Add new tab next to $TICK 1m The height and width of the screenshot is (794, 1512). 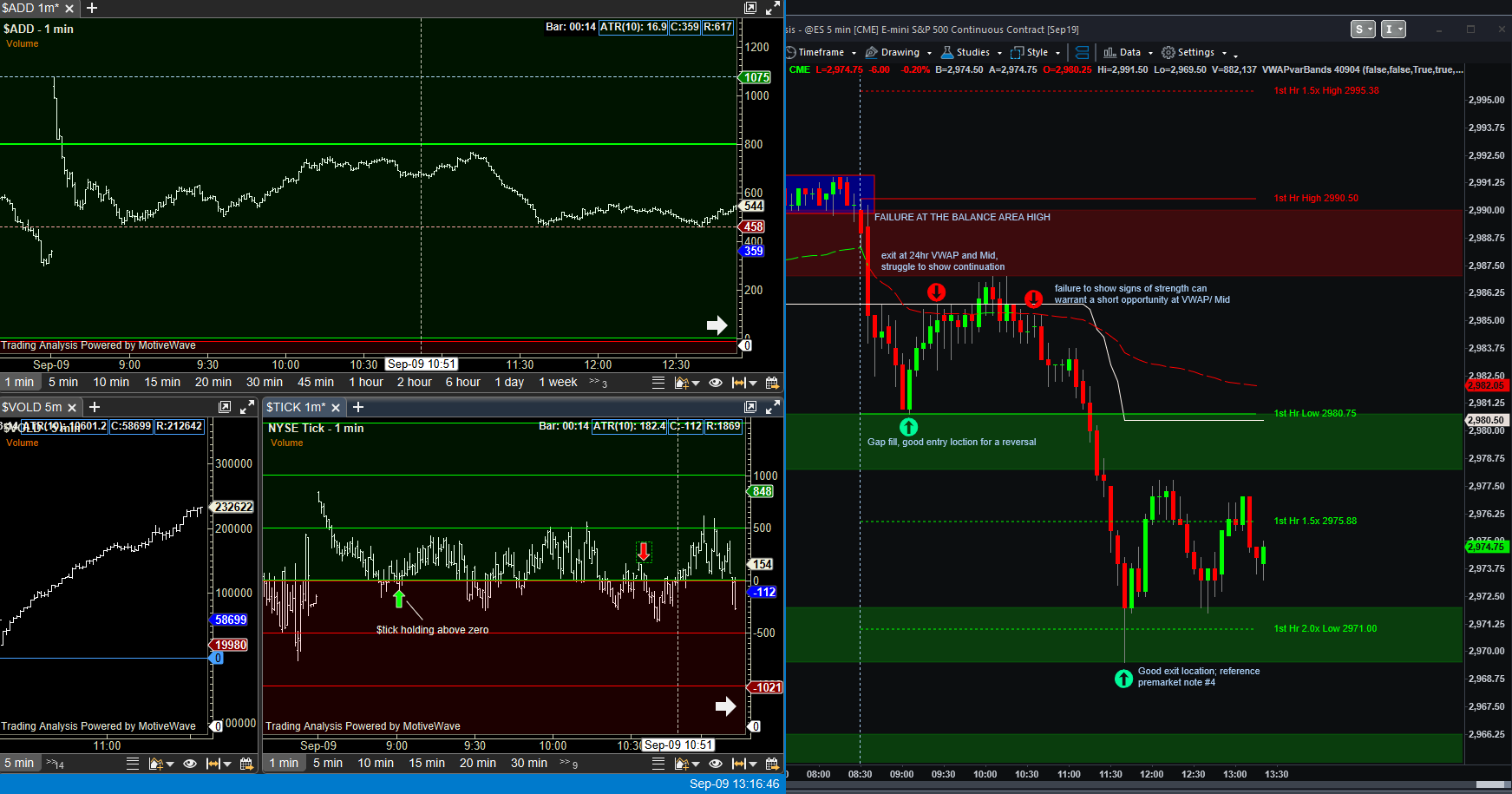click(358, 407)
